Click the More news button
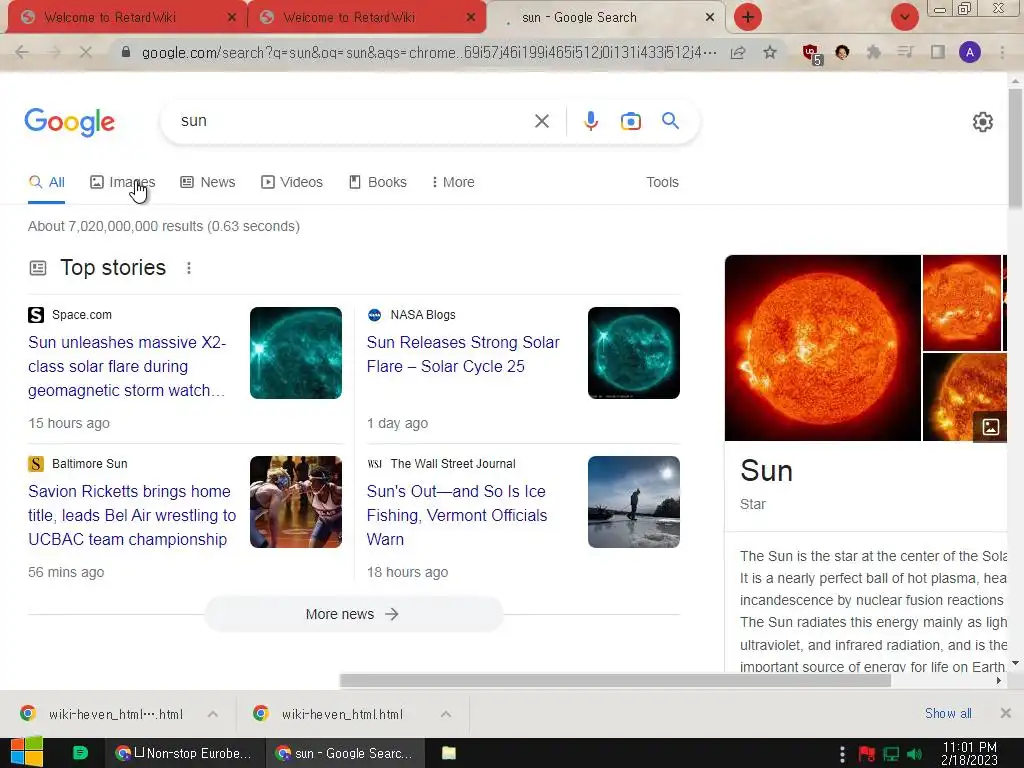The height and width of the screenshot is (768, 1024). 353,615
